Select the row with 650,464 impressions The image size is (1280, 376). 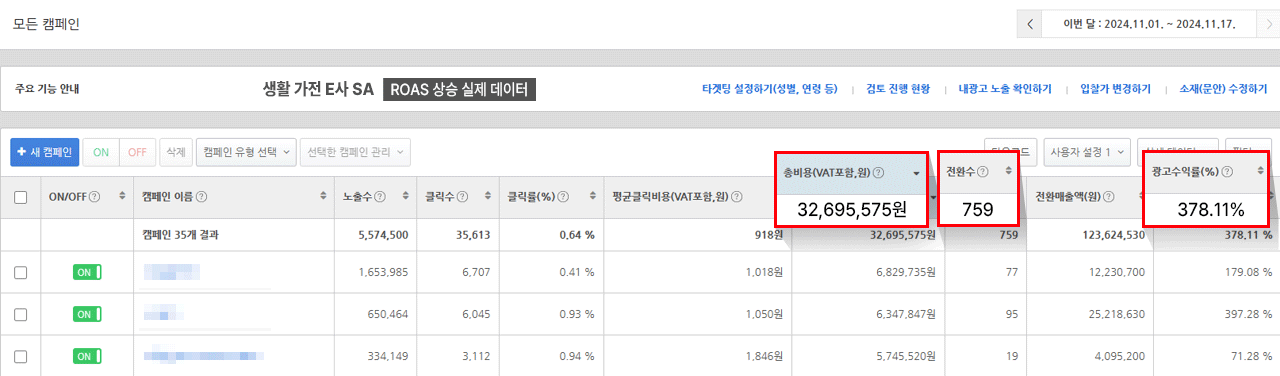pyautogui.click(x=21, y=314)
